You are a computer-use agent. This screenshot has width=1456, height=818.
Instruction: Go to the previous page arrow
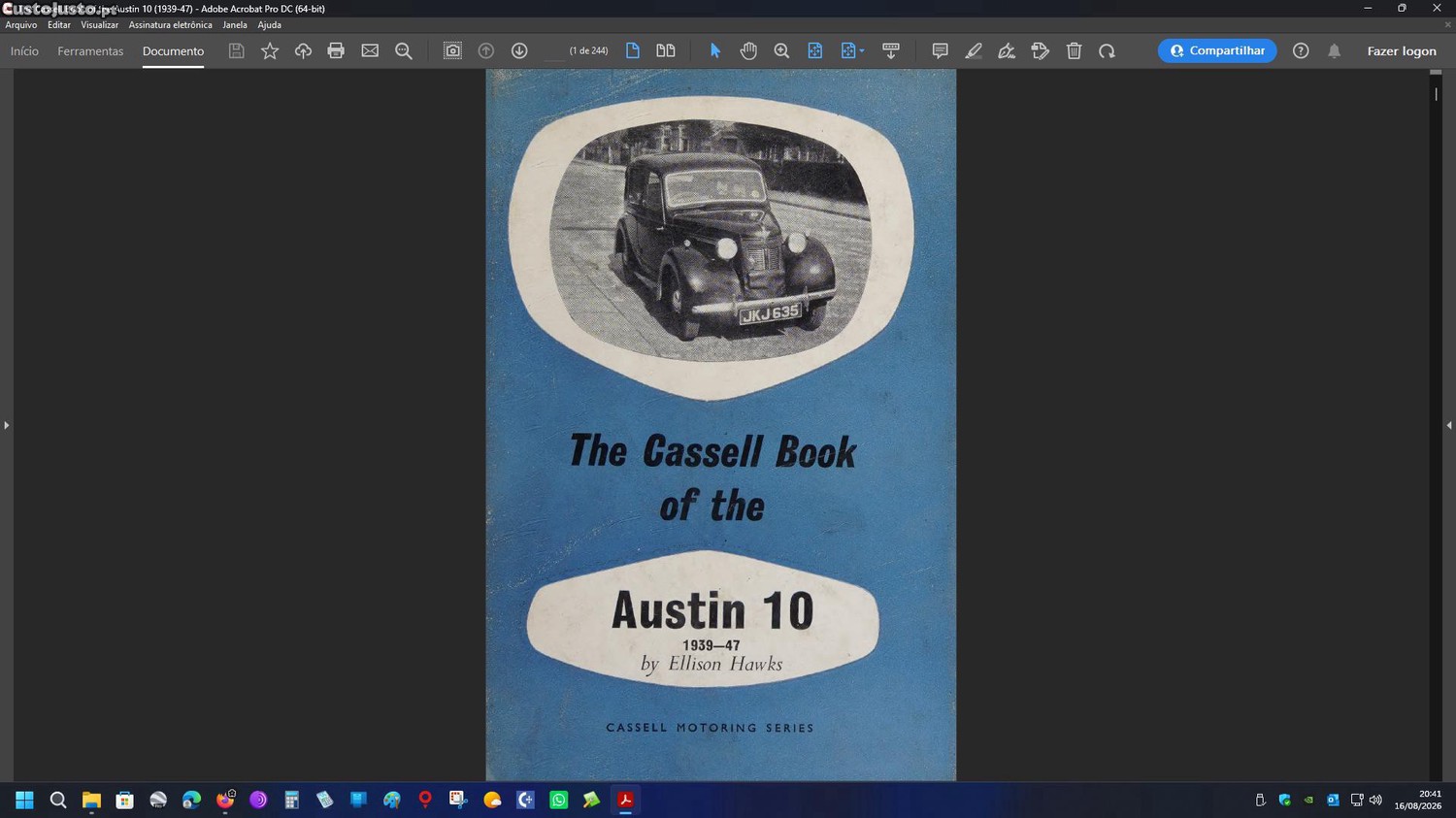point(486,50)
